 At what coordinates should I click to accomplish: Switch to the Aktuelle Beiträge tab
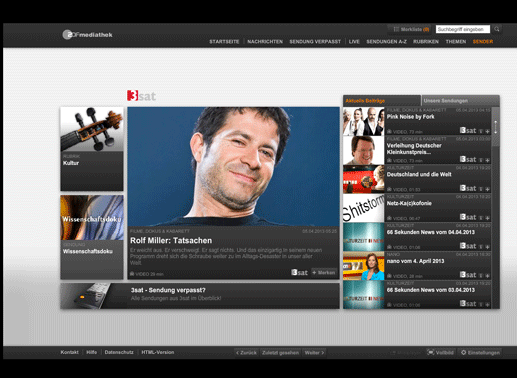382,101
